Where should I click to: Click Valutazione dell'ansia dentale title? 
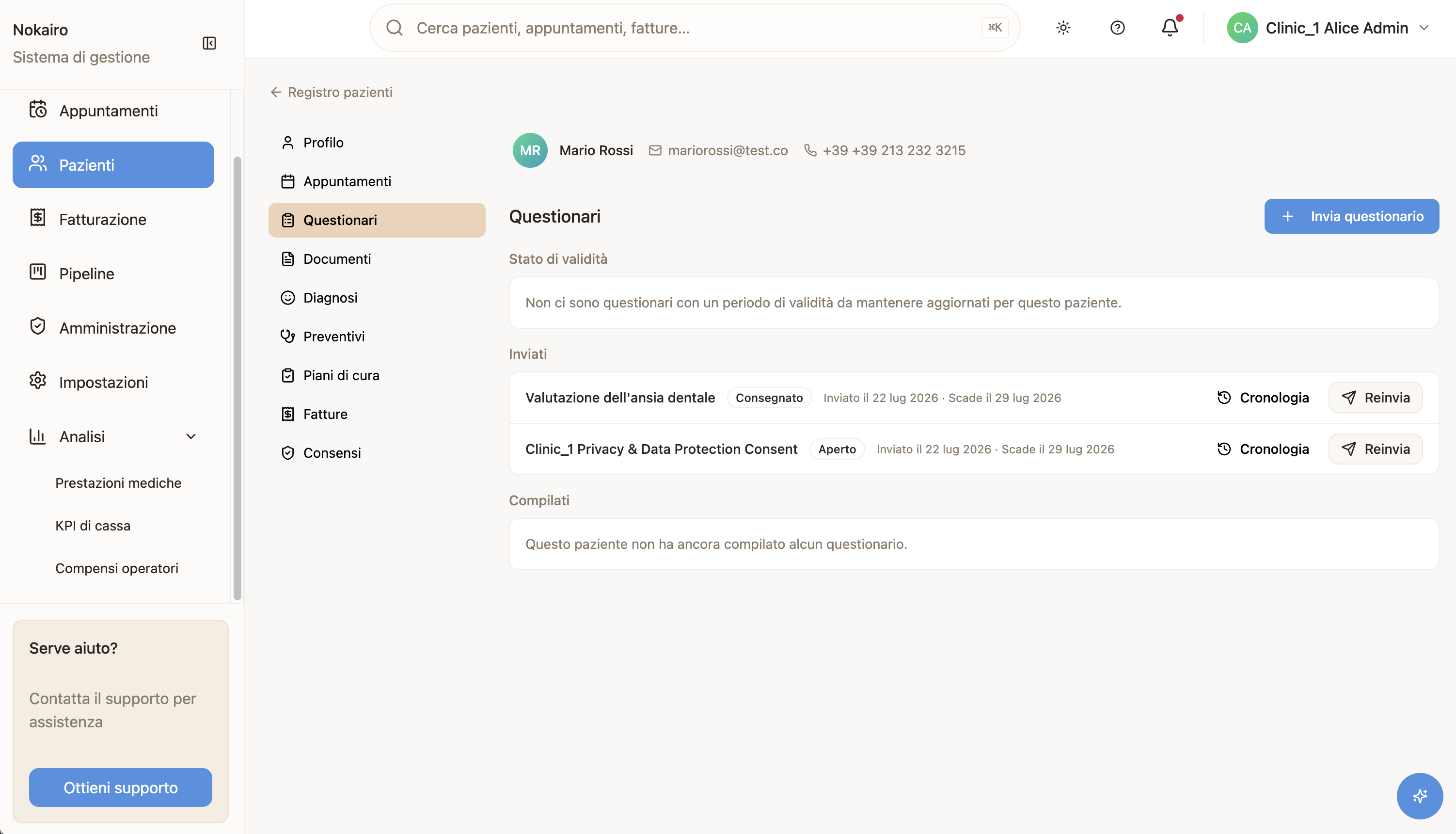click(x=620, y=398)
